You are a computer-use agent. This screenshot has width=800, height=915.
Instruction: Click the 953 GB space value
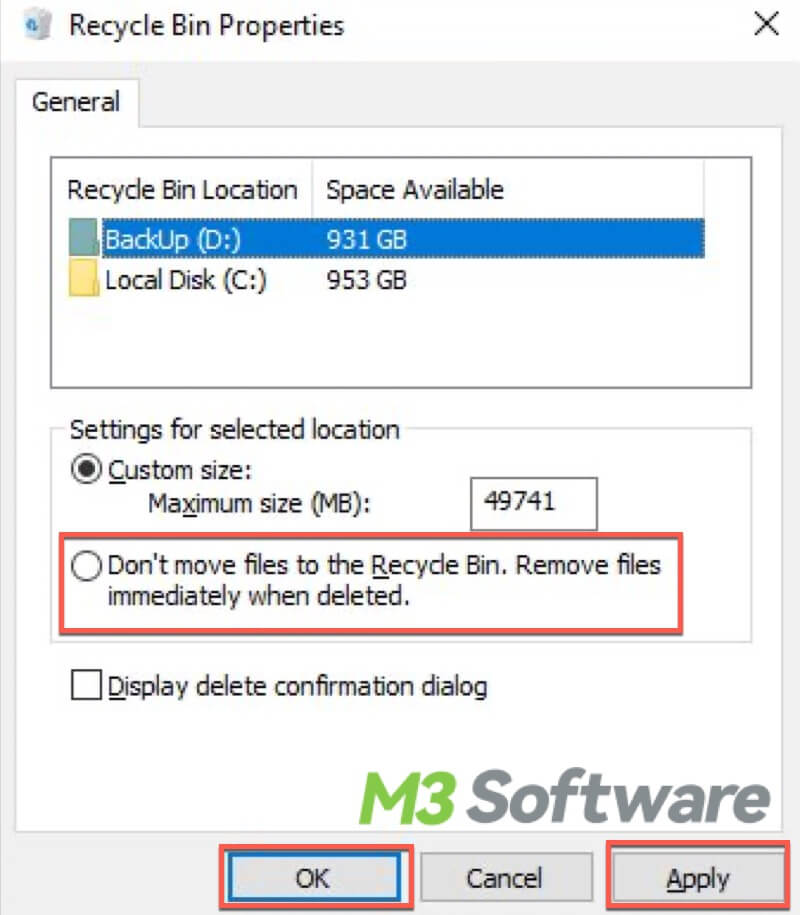click(x=366, y=280)
